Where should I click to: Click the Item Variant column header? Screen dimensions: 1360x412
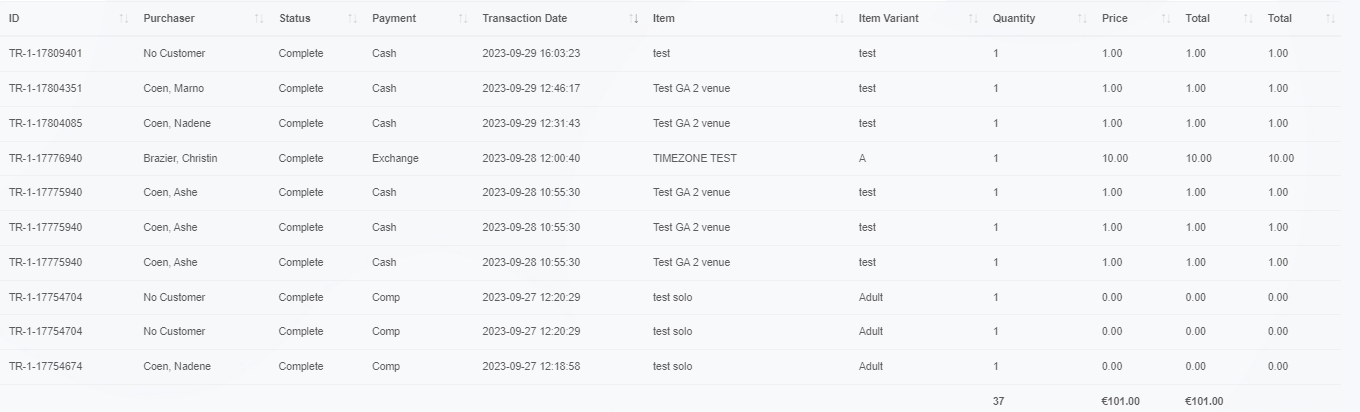coord(888,19)
